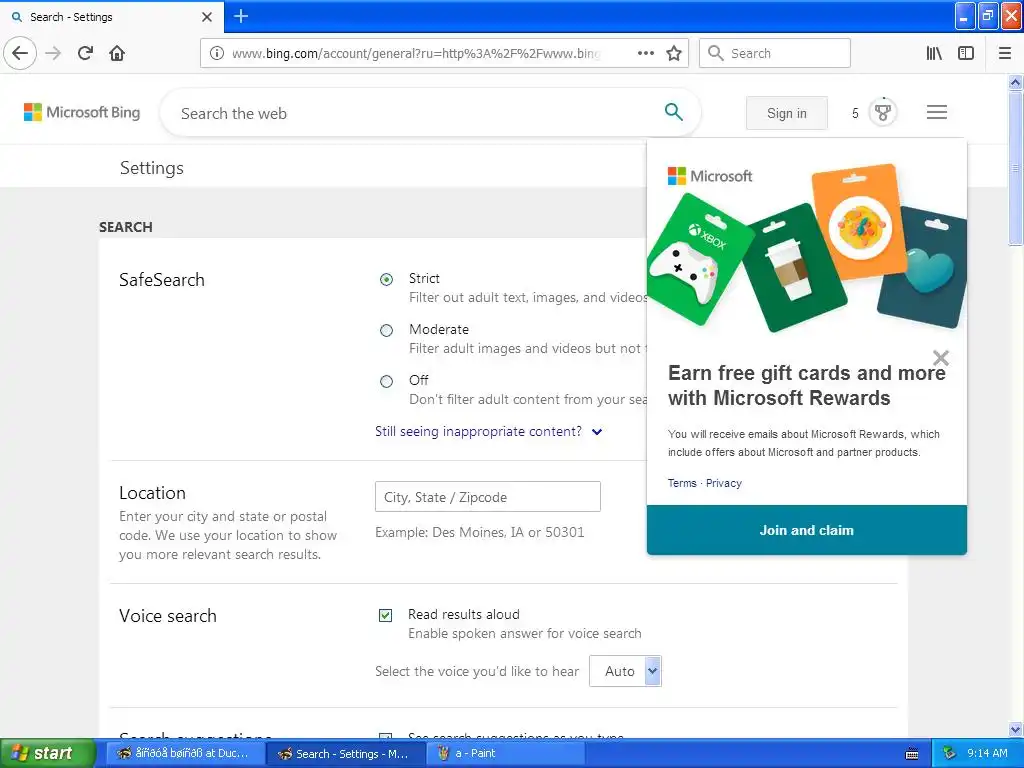1024x768 pixels.
Task: Click the scrollbar up arrow
Action: pos(1015,82)
